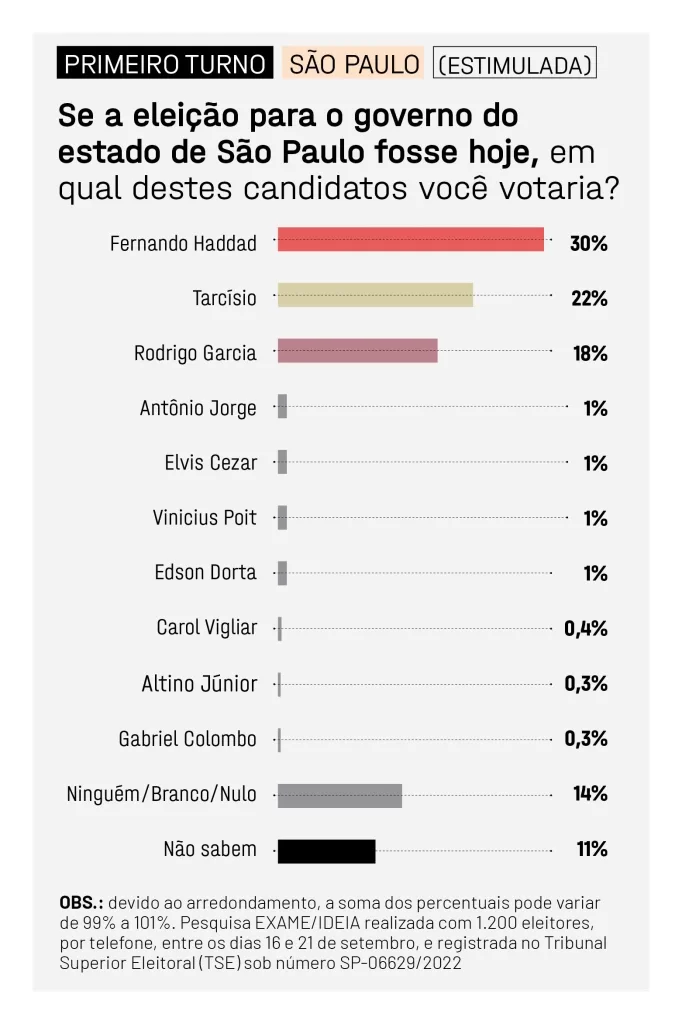Screen dimensions: 682x1024
Task: Click Fernando Haddad's red bar
Action: point(411,240)
